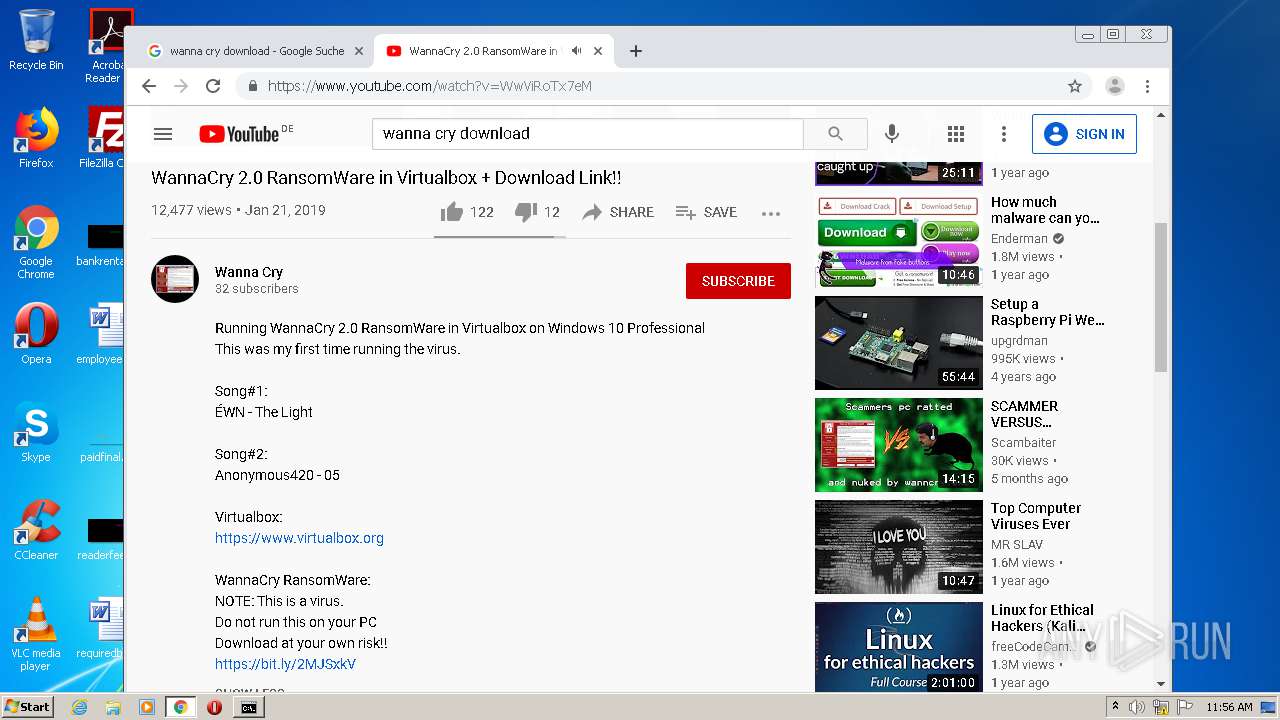Open Recycle Bin on desktop
Viewport: 1280px width, 720px height.
36,40
